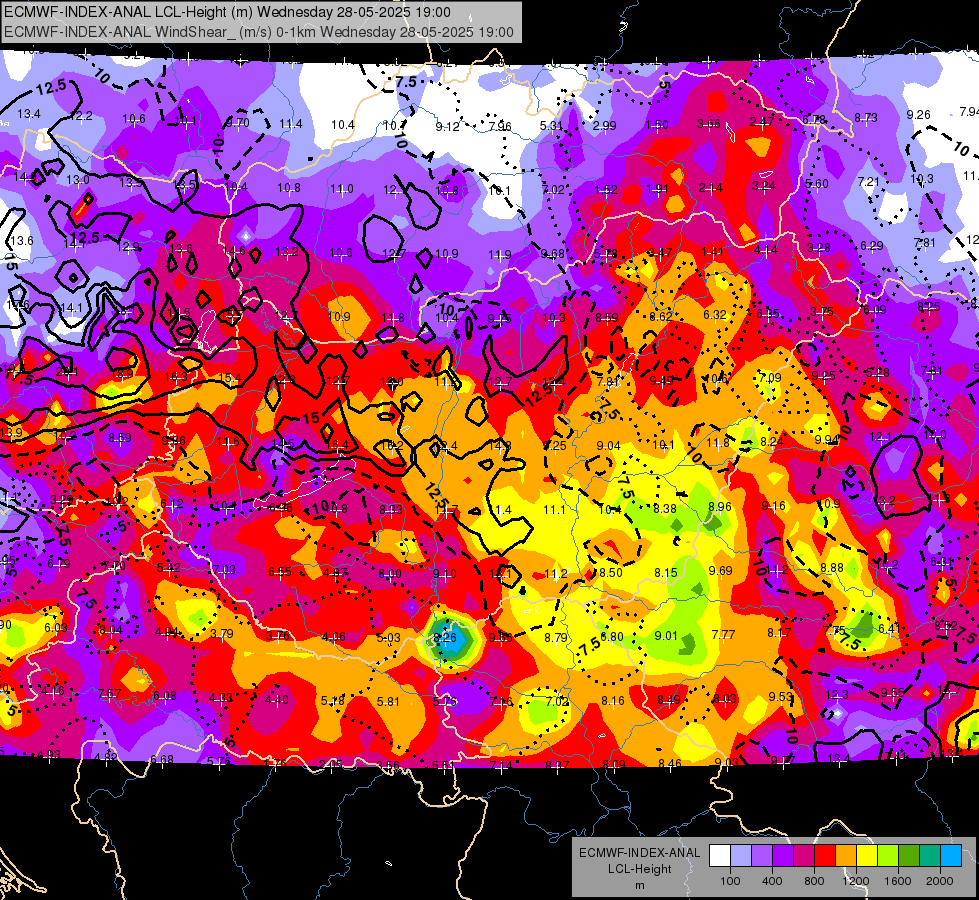979x900 pixels.
Task: Click the grid value 5.31
Action: click(x=552, y=126)
